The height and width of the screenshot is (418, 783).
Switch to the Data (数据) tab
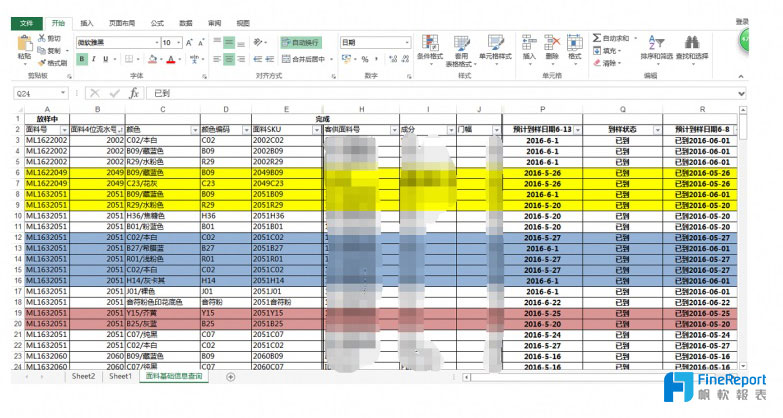tap(186, 23)
